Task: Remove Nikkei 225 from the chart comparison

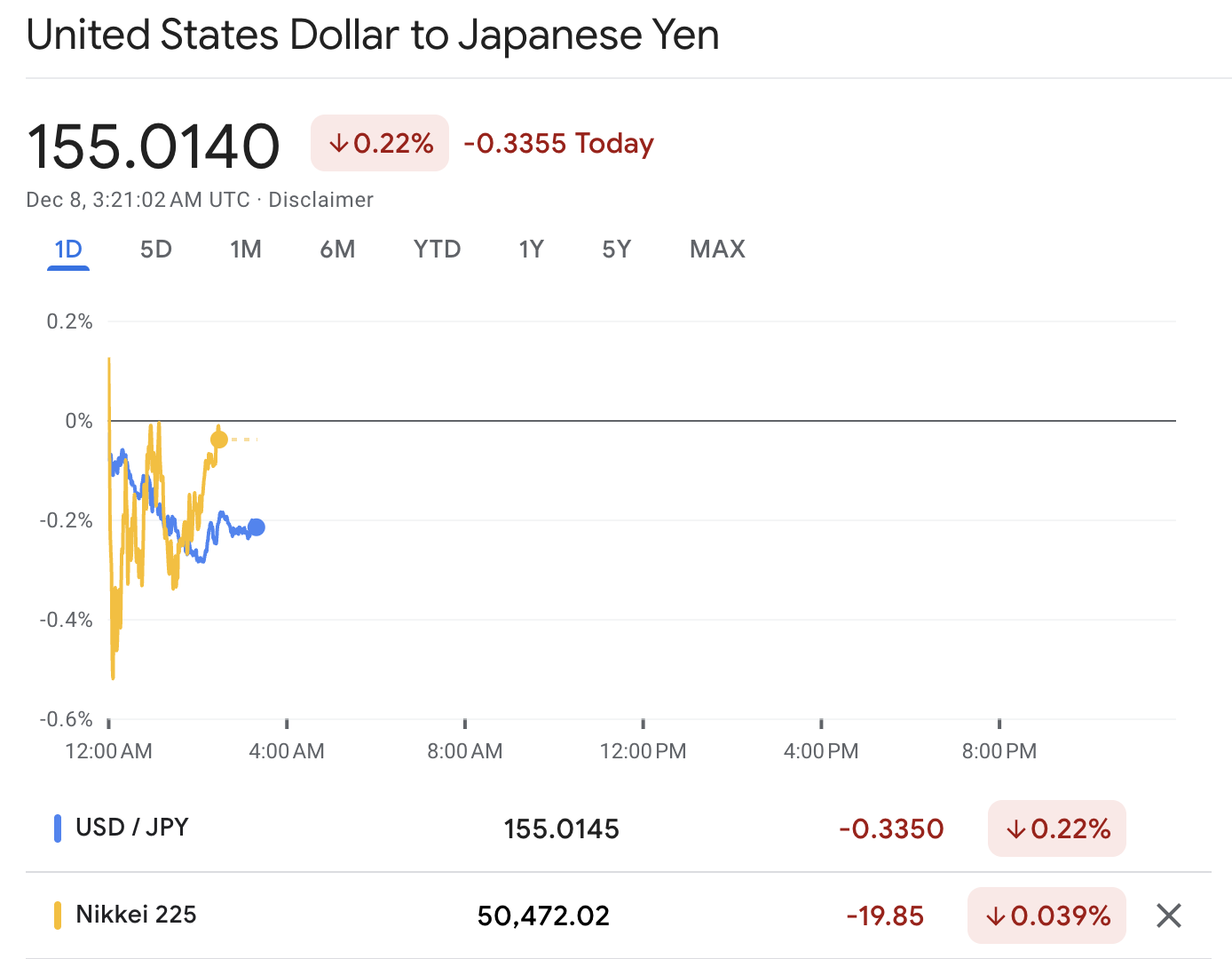Action: 1168,915
